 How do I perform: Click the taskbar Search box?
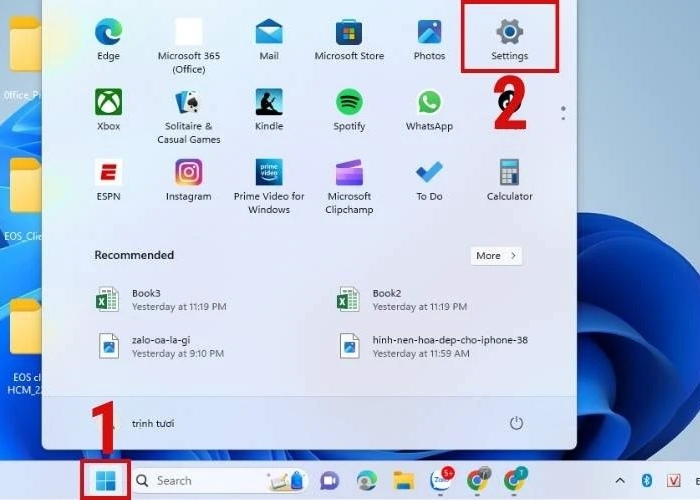point(200,481)
